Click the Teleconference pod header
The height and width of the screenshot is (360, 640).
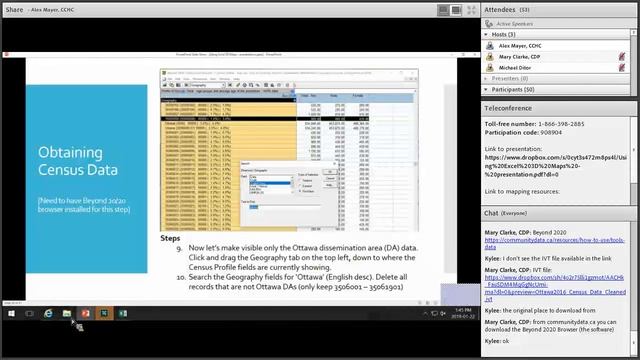[x=558, y=108]
